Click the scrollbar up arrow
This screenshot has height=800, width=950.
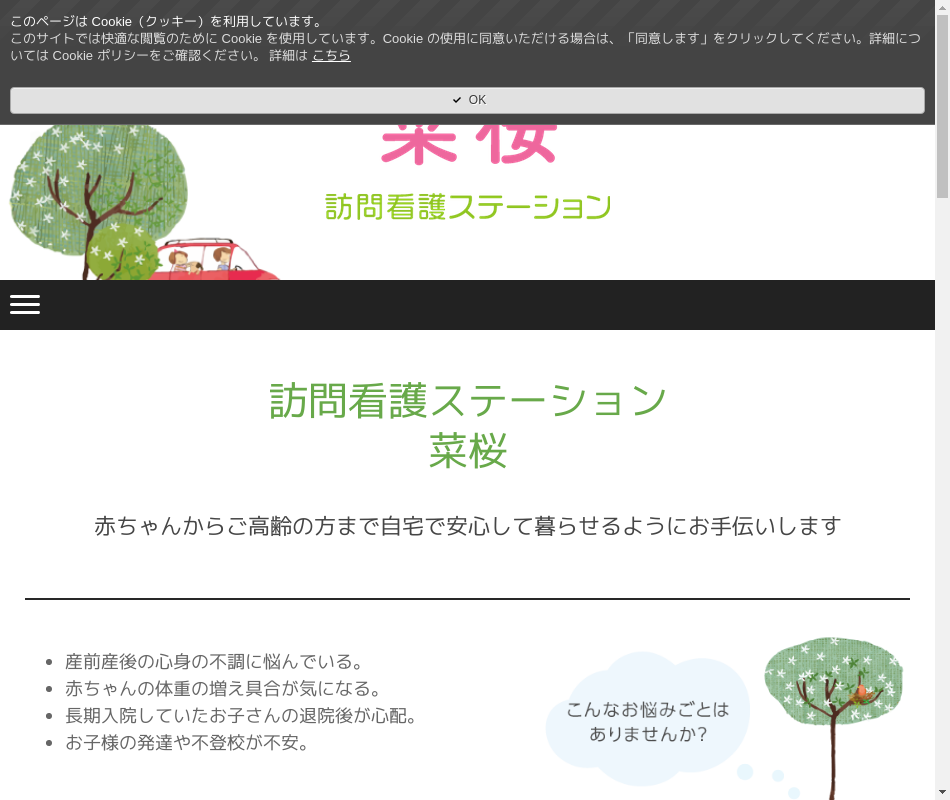click(x=942, y=7)
